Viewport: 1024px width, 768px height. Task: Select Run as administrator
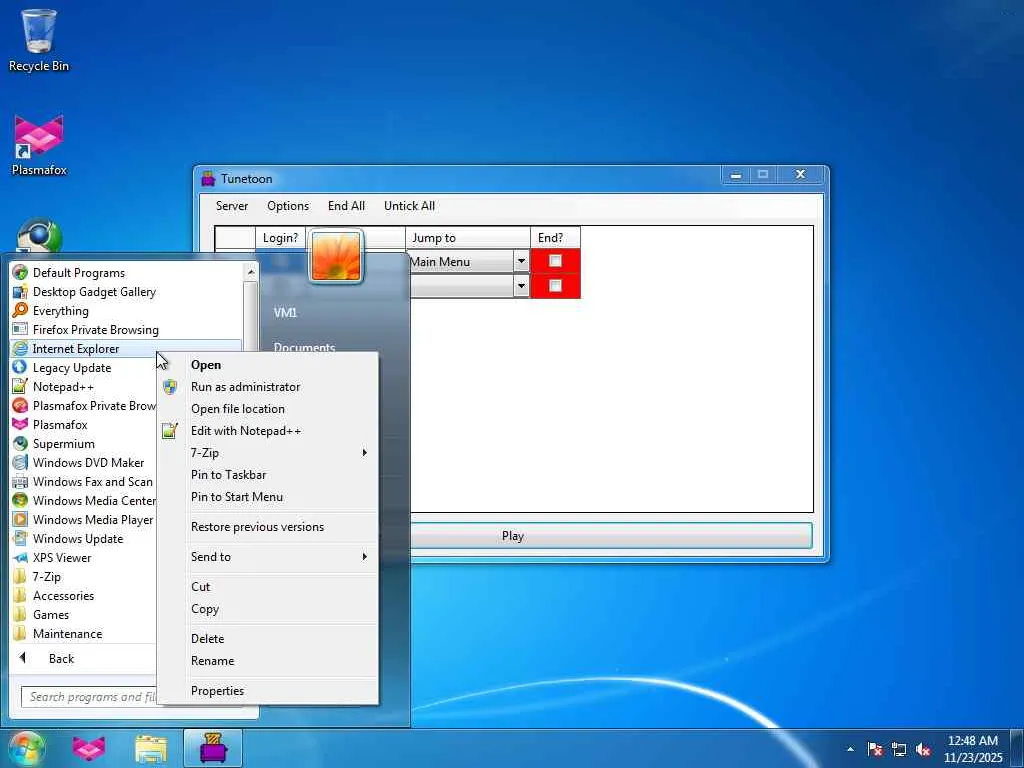268,387
